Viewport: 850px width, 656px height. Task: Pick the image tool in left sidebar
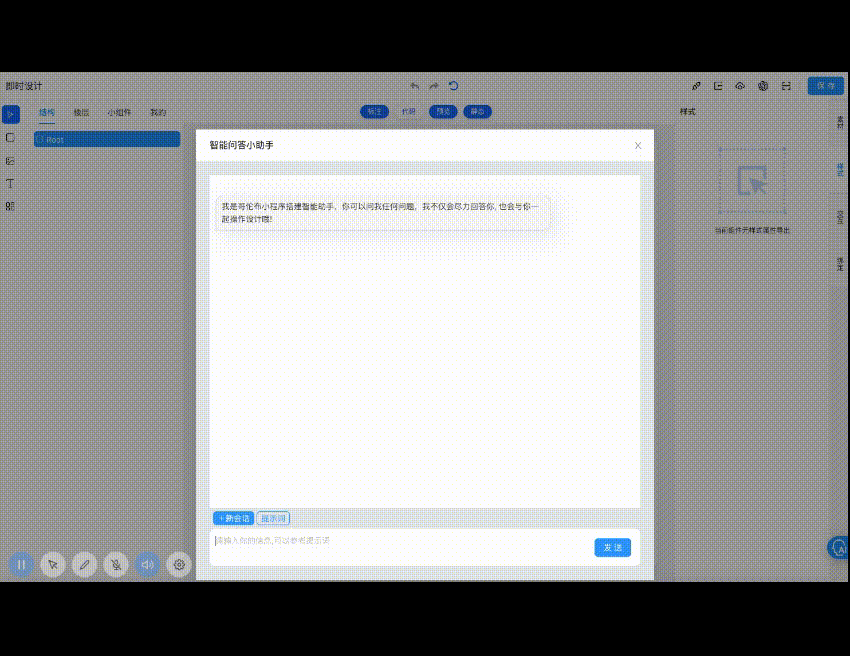pos(10,161)
